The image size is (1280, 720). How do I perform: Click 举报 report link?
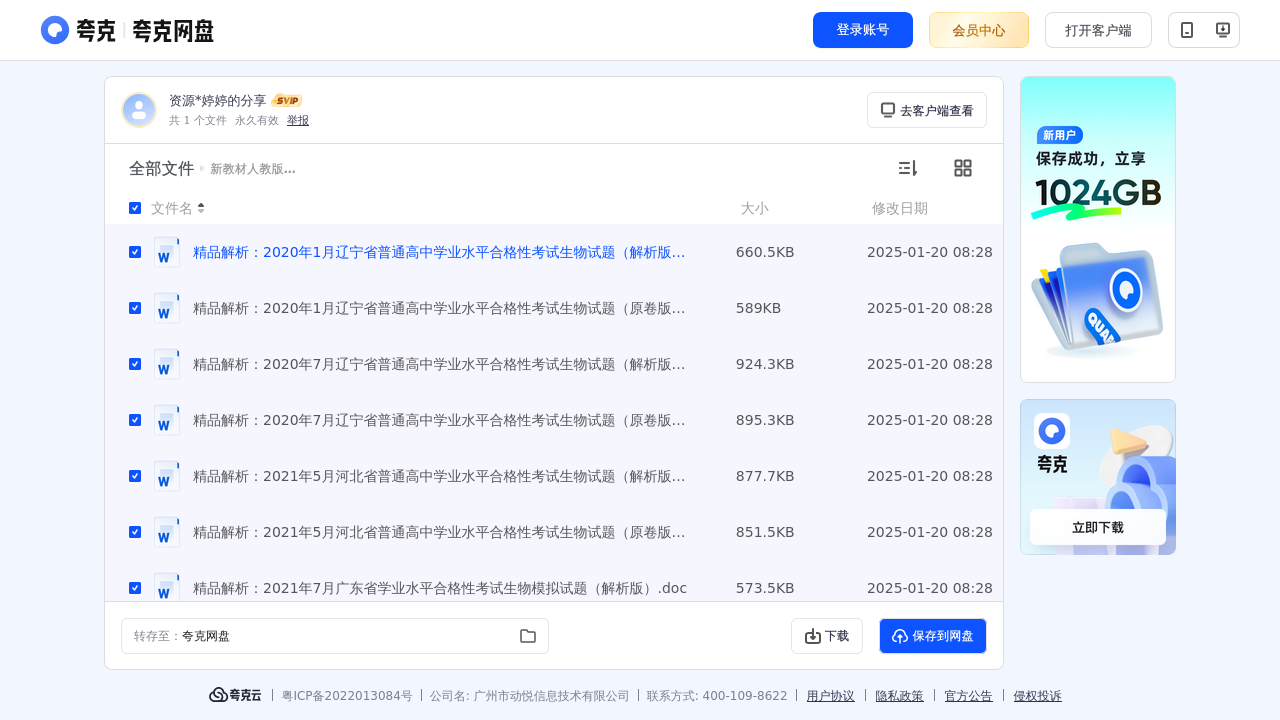pyautogui.click(x=298, y=120)
